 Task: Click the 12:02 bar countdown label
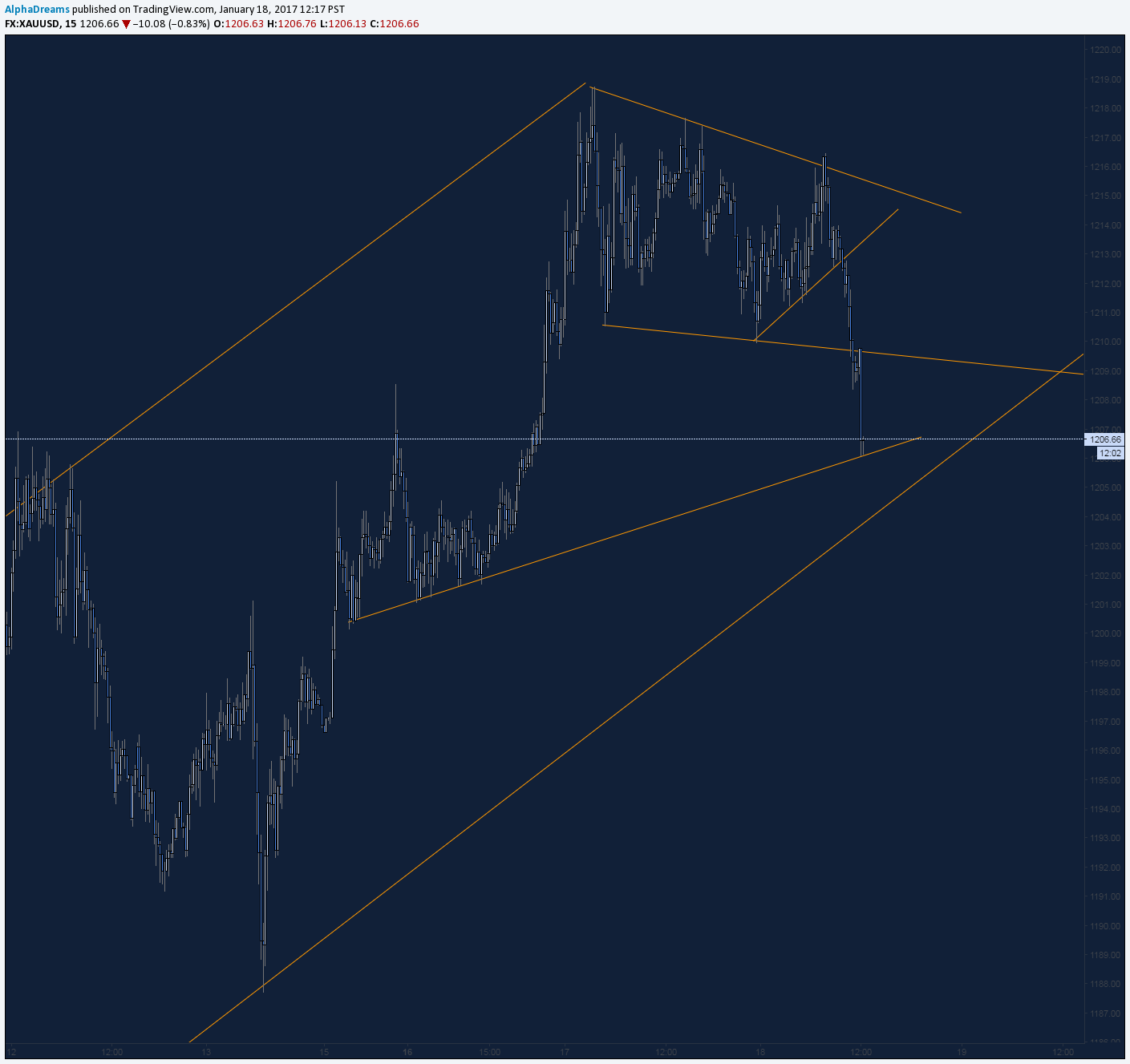[x=1110, y=454]
